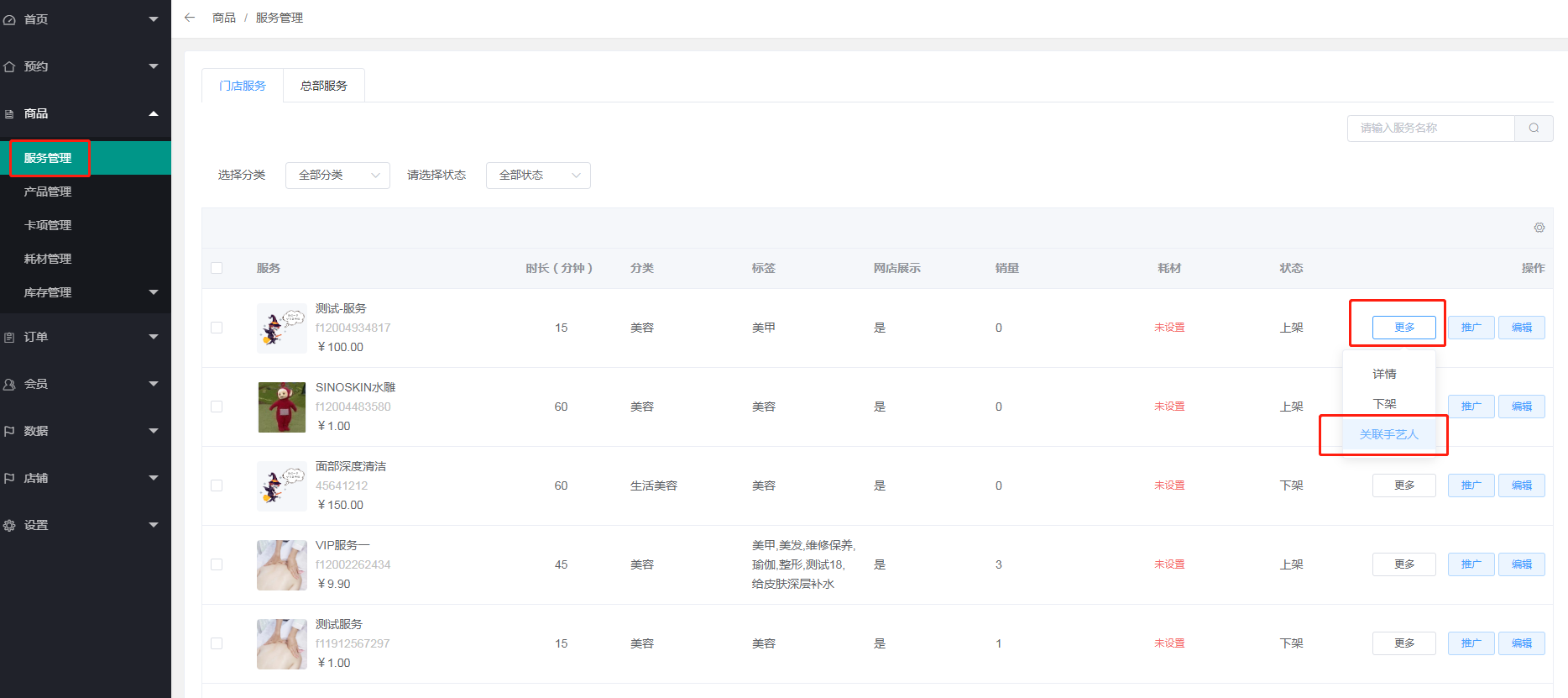Viewport: 1568px width, 698px height.
Task: Expand the 首页 sidebar menu arrow
Action: pyautogui.click(x=154, y=19)
